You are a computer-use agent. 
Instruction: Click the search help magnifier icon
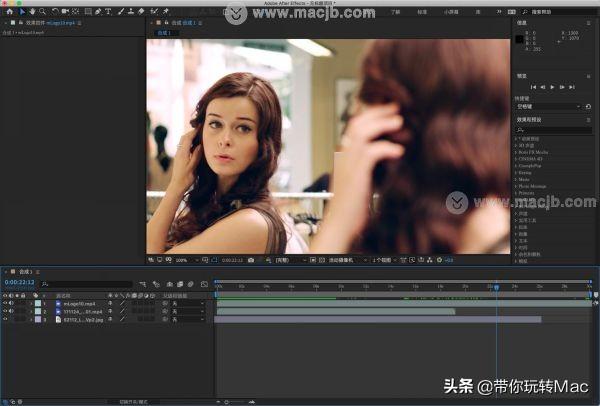[x=525, y=12]
